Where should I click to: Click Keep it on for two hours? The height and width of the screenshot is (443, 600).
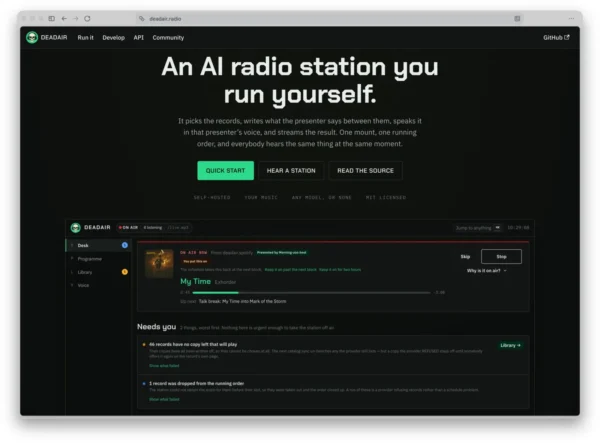pyautogui.click(x=340, y=270)
